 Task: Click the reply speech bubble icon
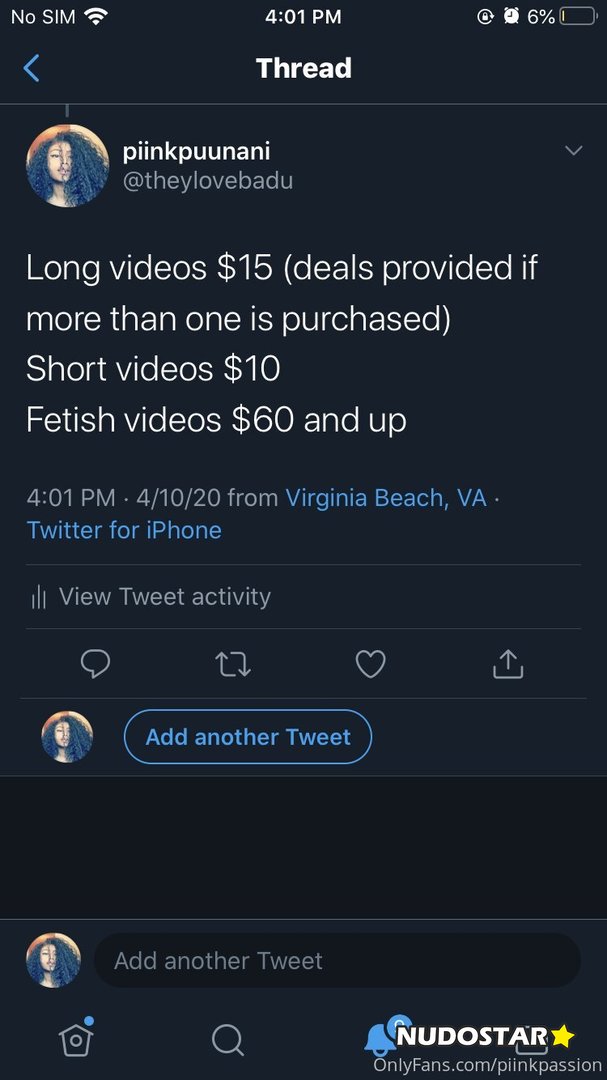95,663
